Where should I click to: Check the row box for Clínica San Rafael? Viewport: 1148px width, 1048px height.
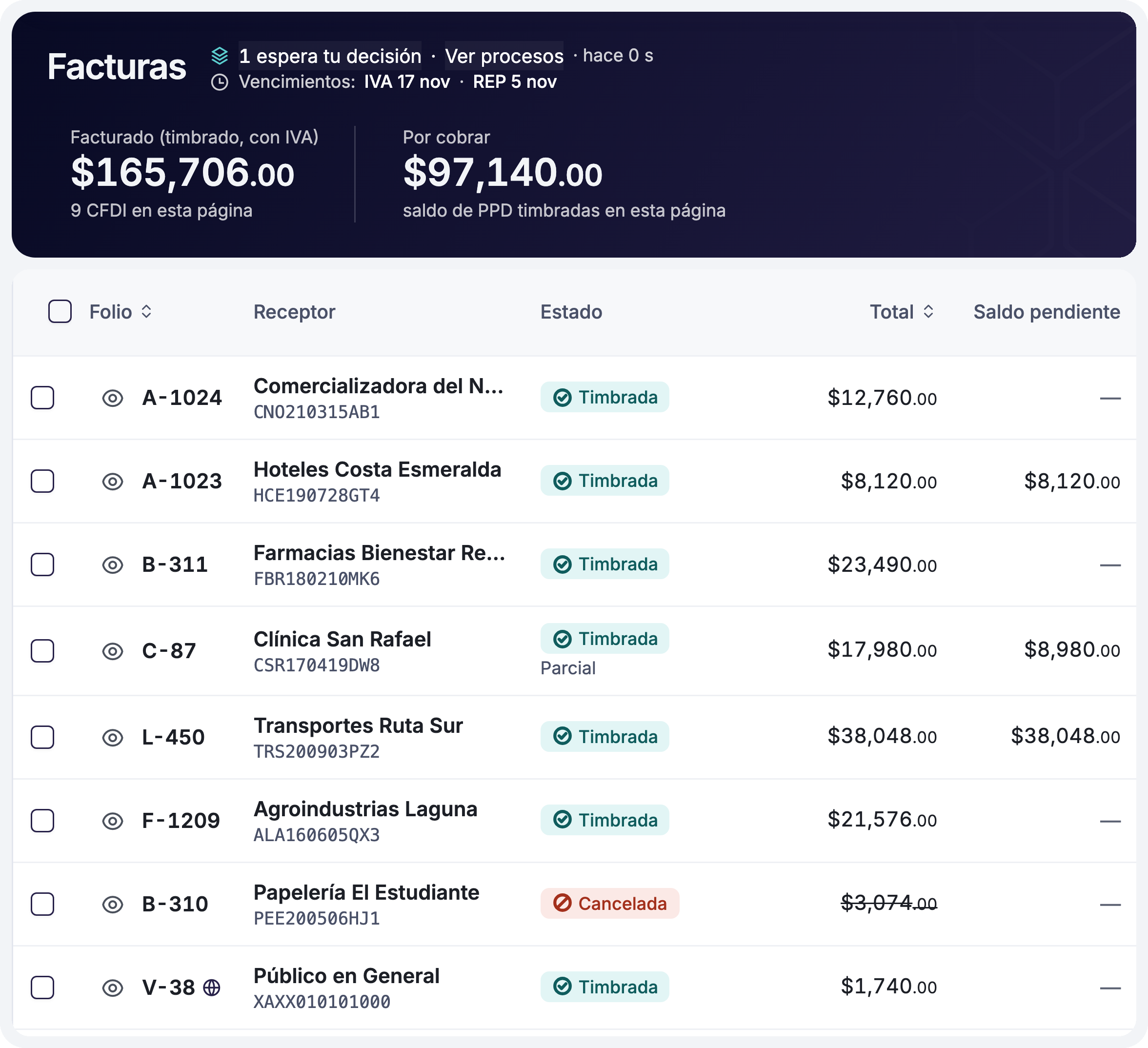coord(43,651)
